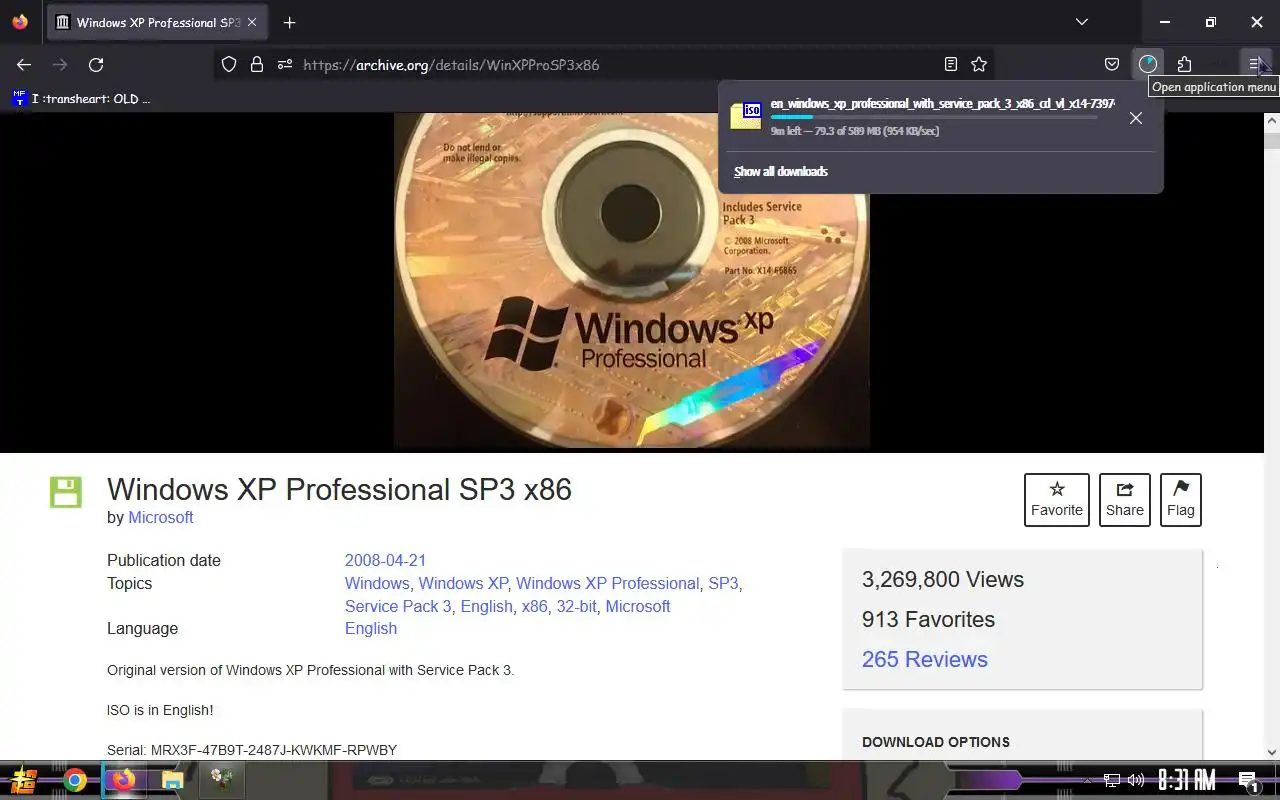Open the Firefox application menu
The height and width of the screenshot is (800, 1280).
[1255, 64]
